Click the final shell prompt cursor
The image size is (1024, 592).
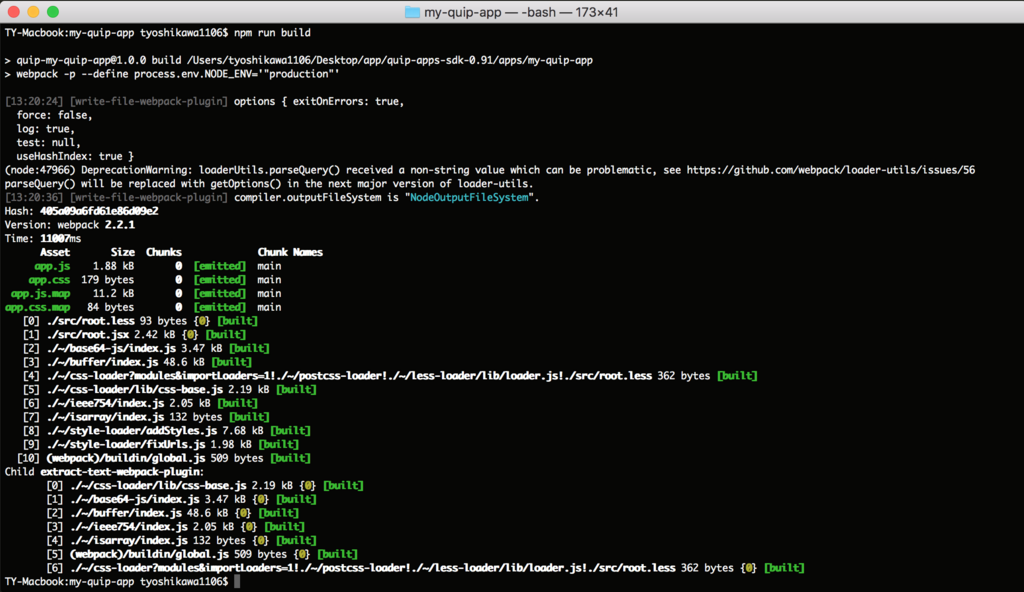pyautogui.click(x=237, y=582)
